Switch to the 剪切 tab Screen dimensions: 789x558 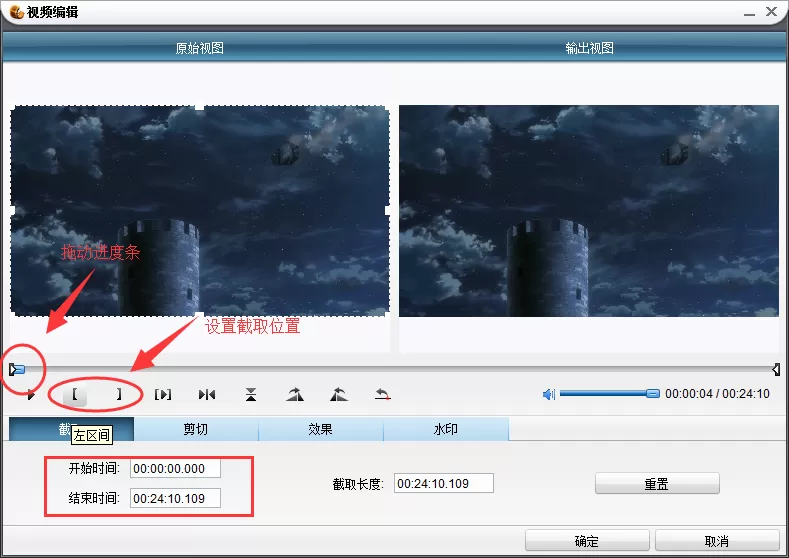[196, 429]
